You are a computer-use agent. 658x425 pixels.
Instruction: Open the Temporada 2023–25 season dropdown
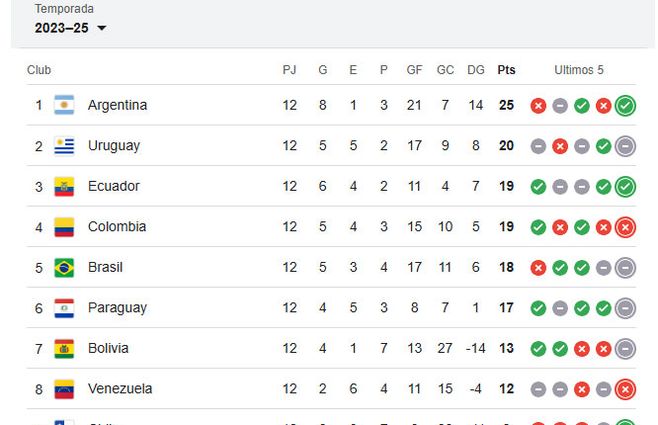(70, 28)
